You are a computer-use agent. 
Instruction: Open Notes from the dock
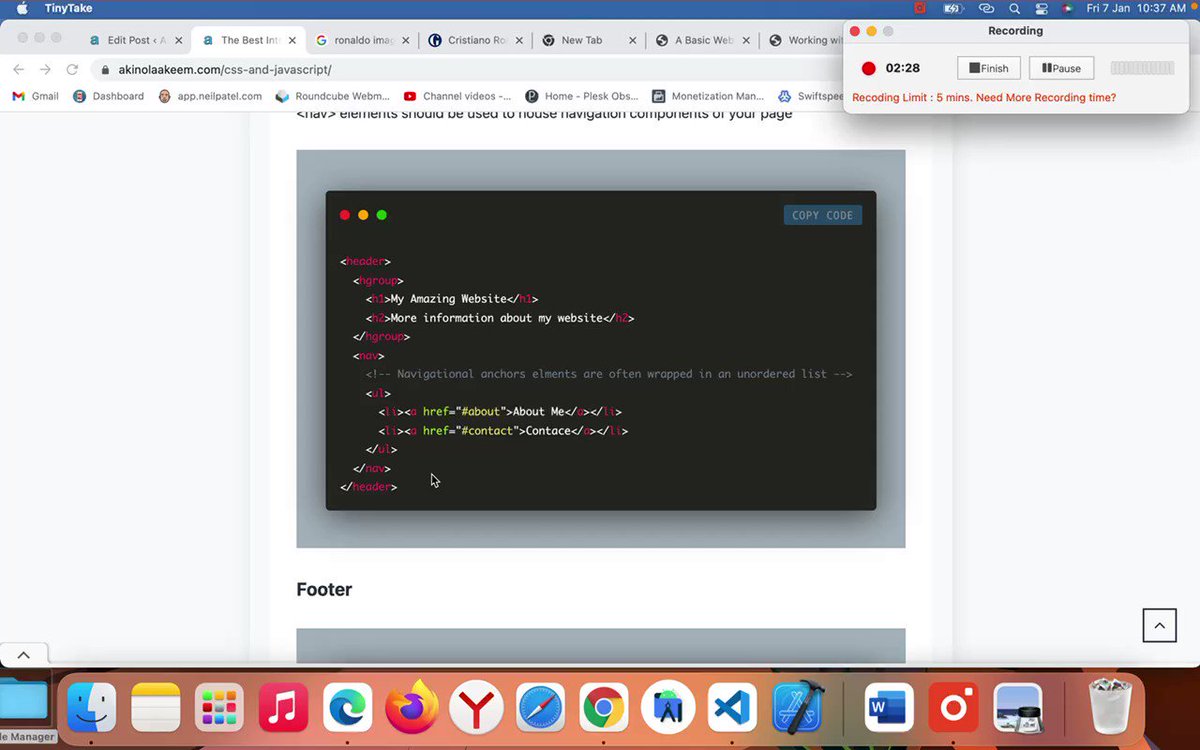[155, 708]
